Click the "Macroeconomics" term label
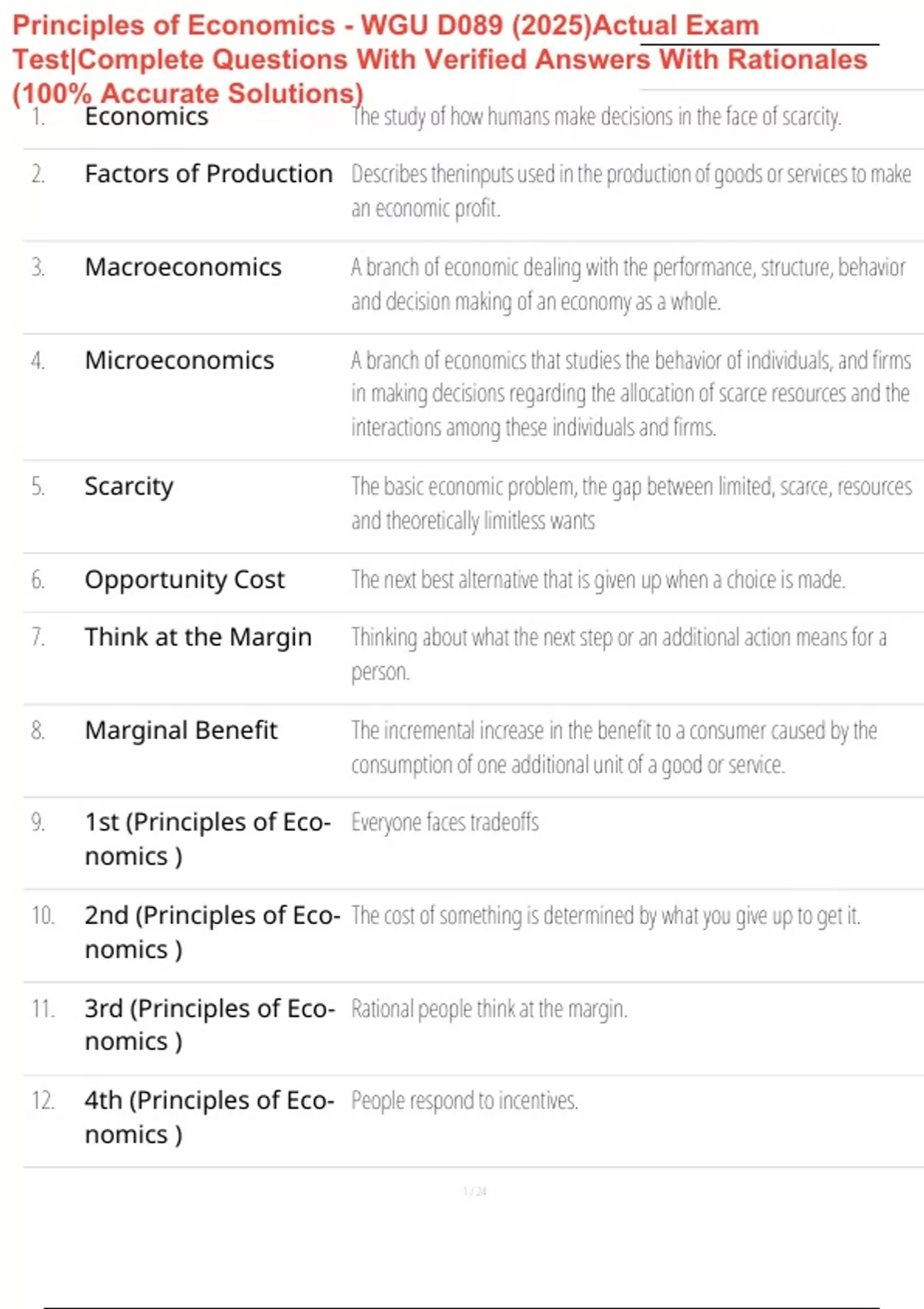924x1309 pixels. tap(183, 267)
